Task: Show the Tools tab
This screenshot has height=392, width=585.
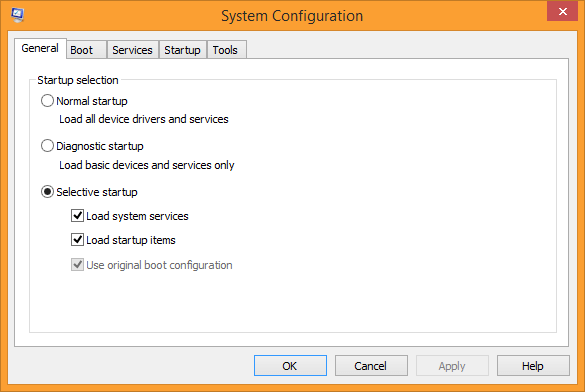Action: coord(226,50)
